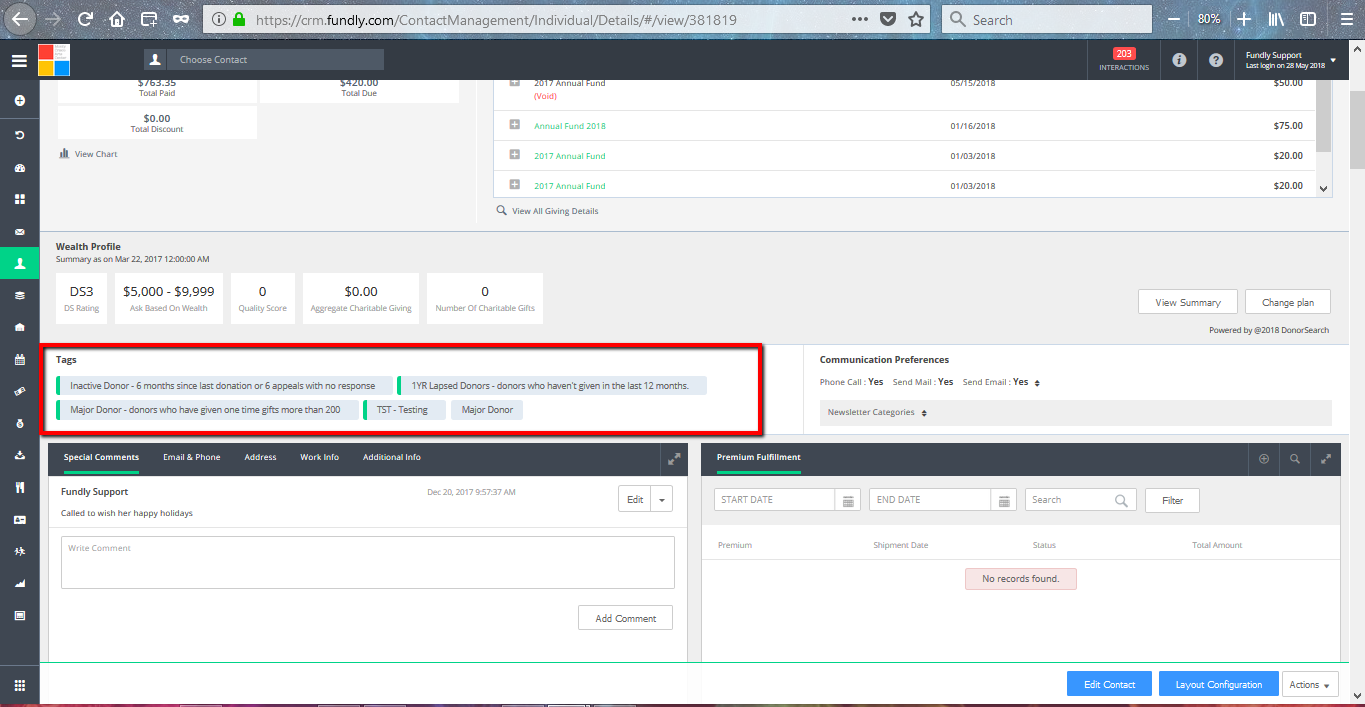Image resolution: width=1365 pixels, height=707 pixels.
Task: Open the END DATE calendar picker
Action: (x=1004, y=500)
